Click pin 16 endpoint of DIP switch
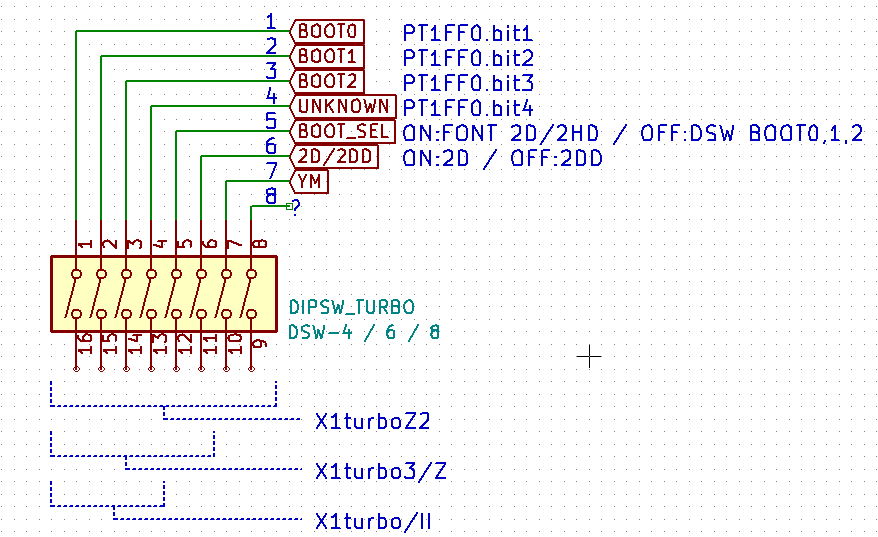This screenshot has height=537, width=878. click(76, 368)
